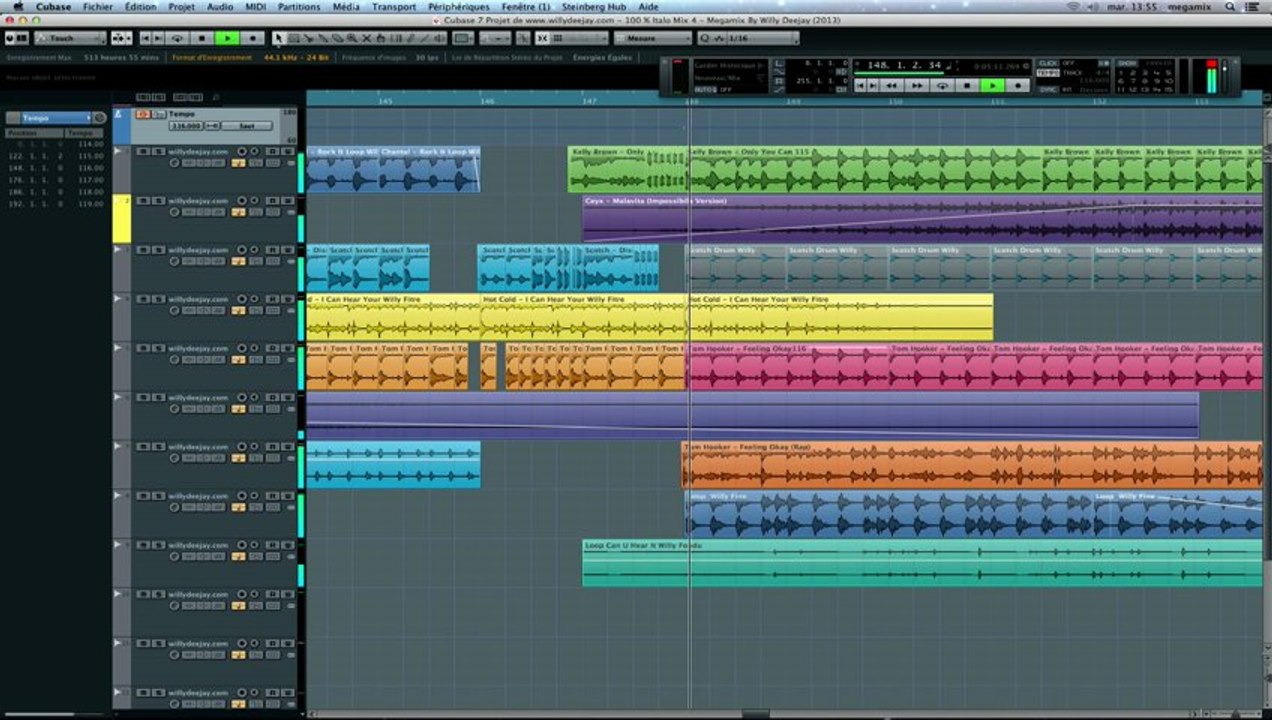Select the Split scissors tool
The height and width of the screenshot is (720, 1272).
point(308,38)
